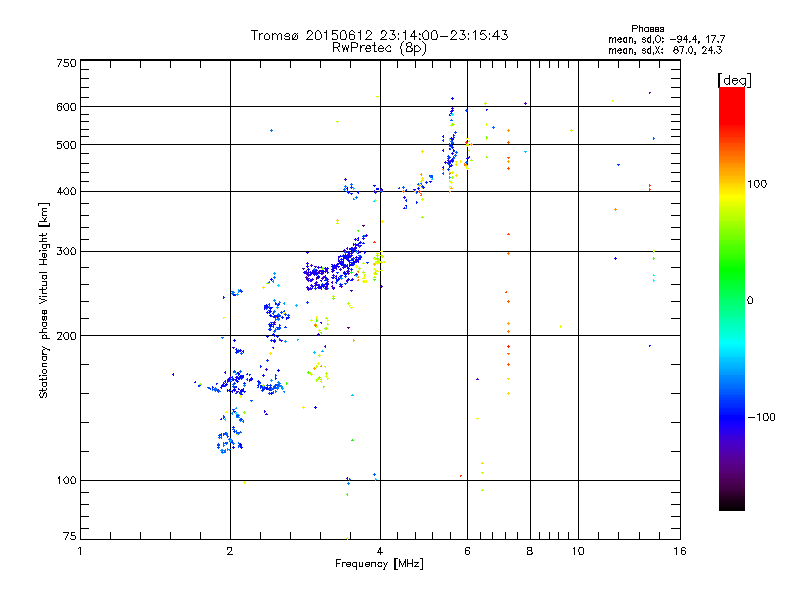
Task: Select the 'RwPretec (8p)' subtitle
Action: [379, 48]
